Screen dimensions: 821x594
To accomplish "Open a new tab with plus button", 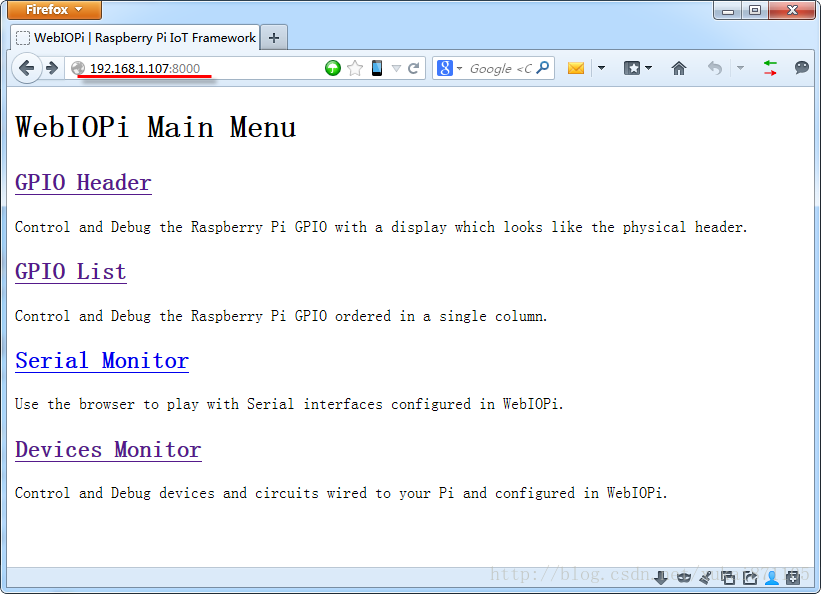I will [273, 38].
